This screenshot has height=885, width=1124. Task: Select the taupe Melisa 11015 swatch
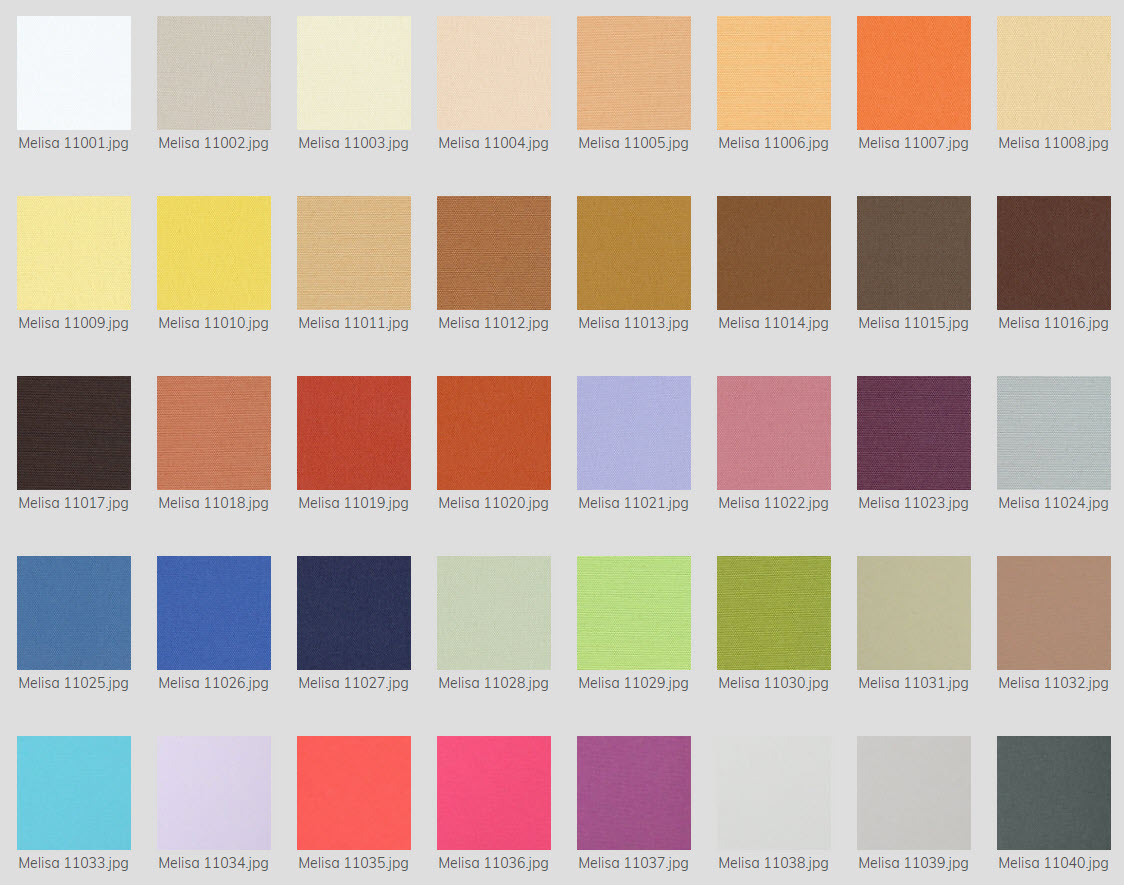[x=914, y=253]
